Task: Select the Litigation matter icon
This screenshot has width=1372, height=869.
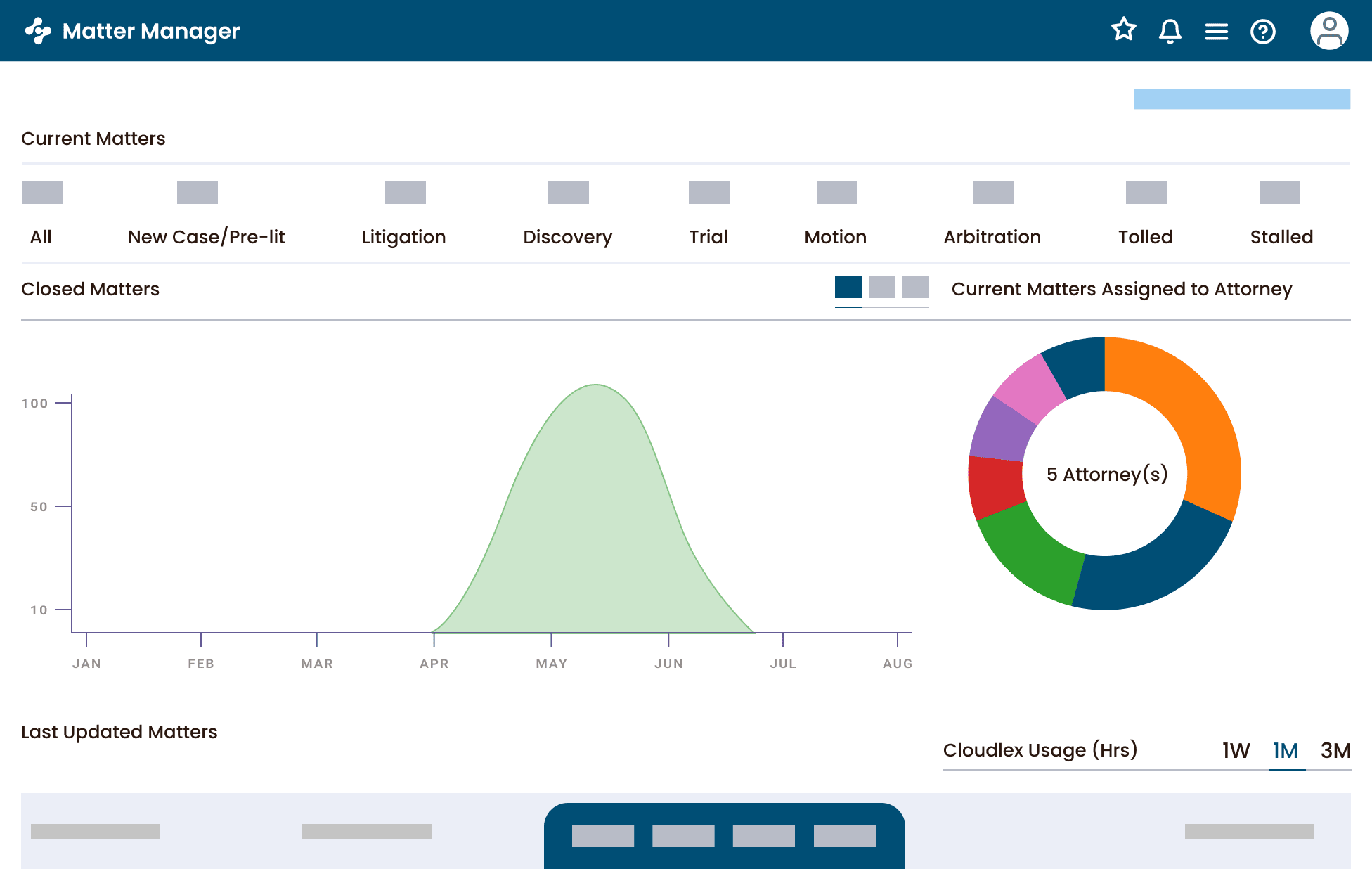Action: click(x=405, y=193)
